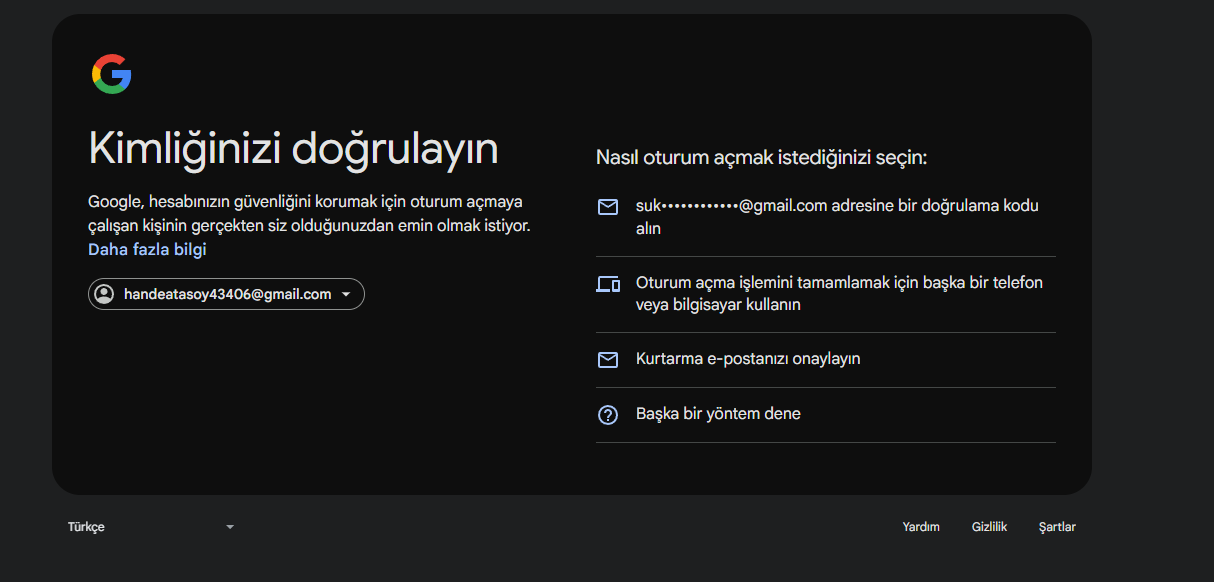Select Kurtarma e-postanızı onaylayın option
Image resolution: width=1214 pixels, height=582 pixels.
click(826, 359)
